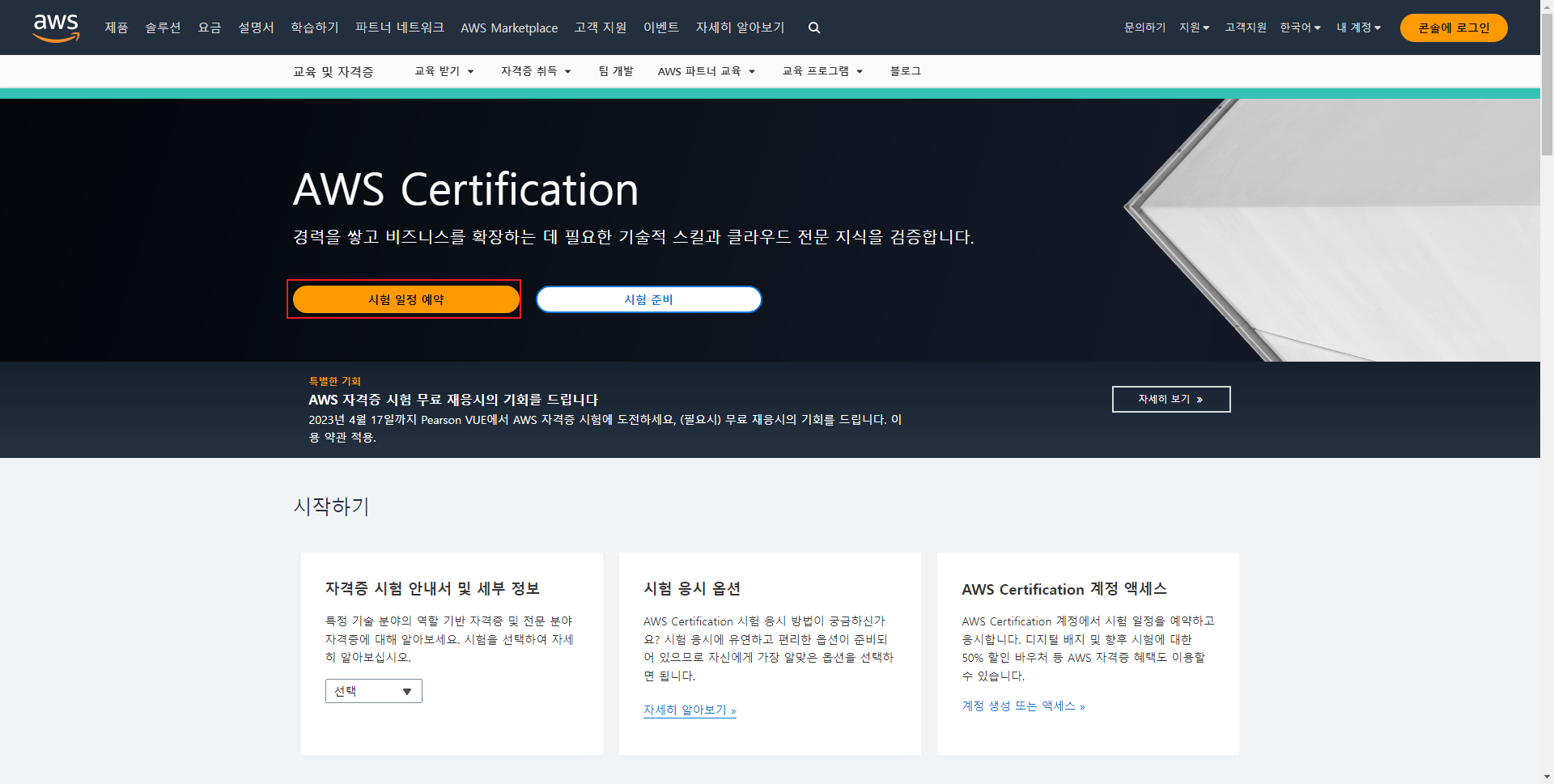Open the 선택 certification dropdown
The width and height of the screenshot is (1554, 784).
(374, 691)
